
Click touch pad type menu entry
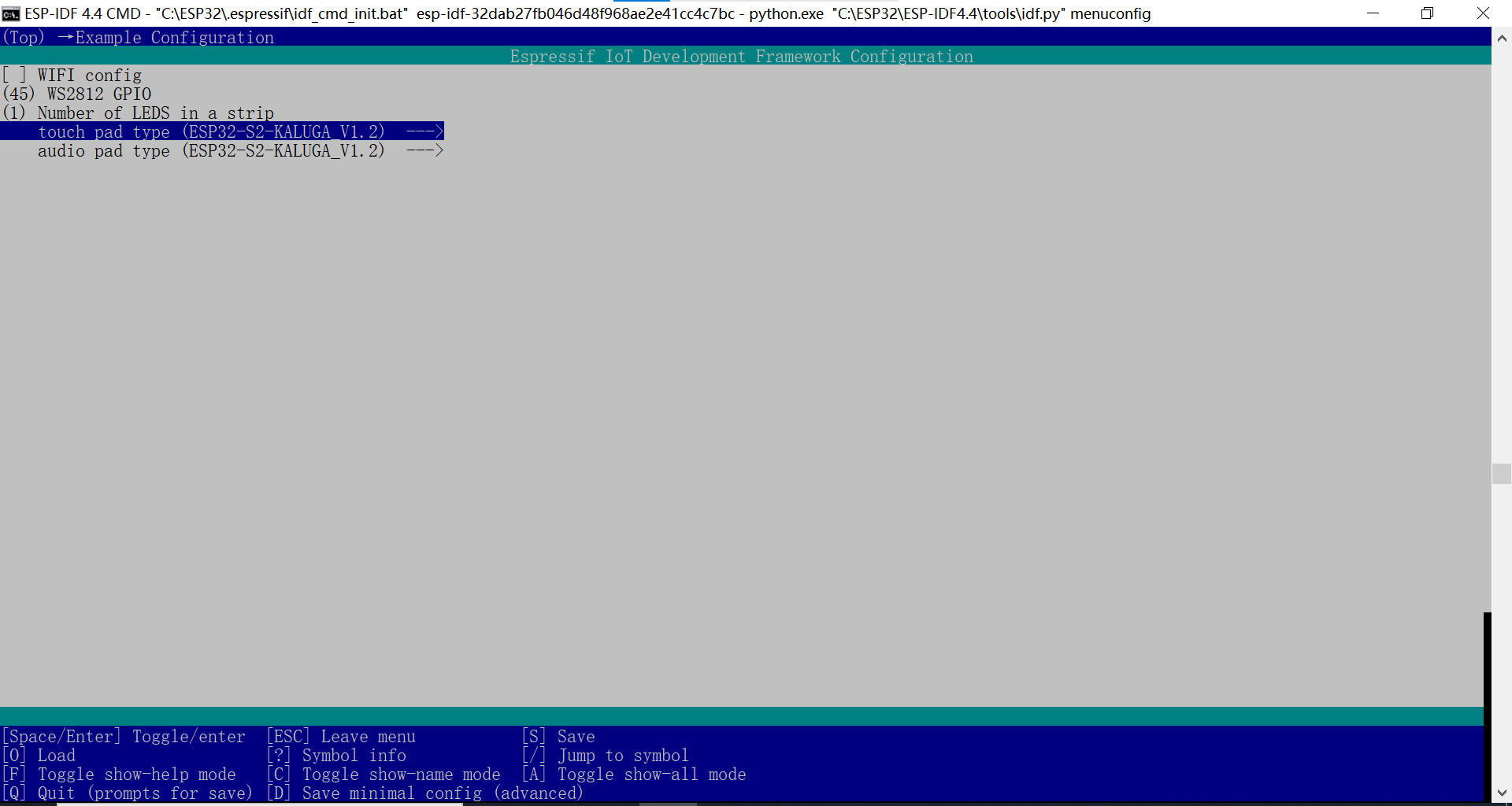click(x=222, y=131)
